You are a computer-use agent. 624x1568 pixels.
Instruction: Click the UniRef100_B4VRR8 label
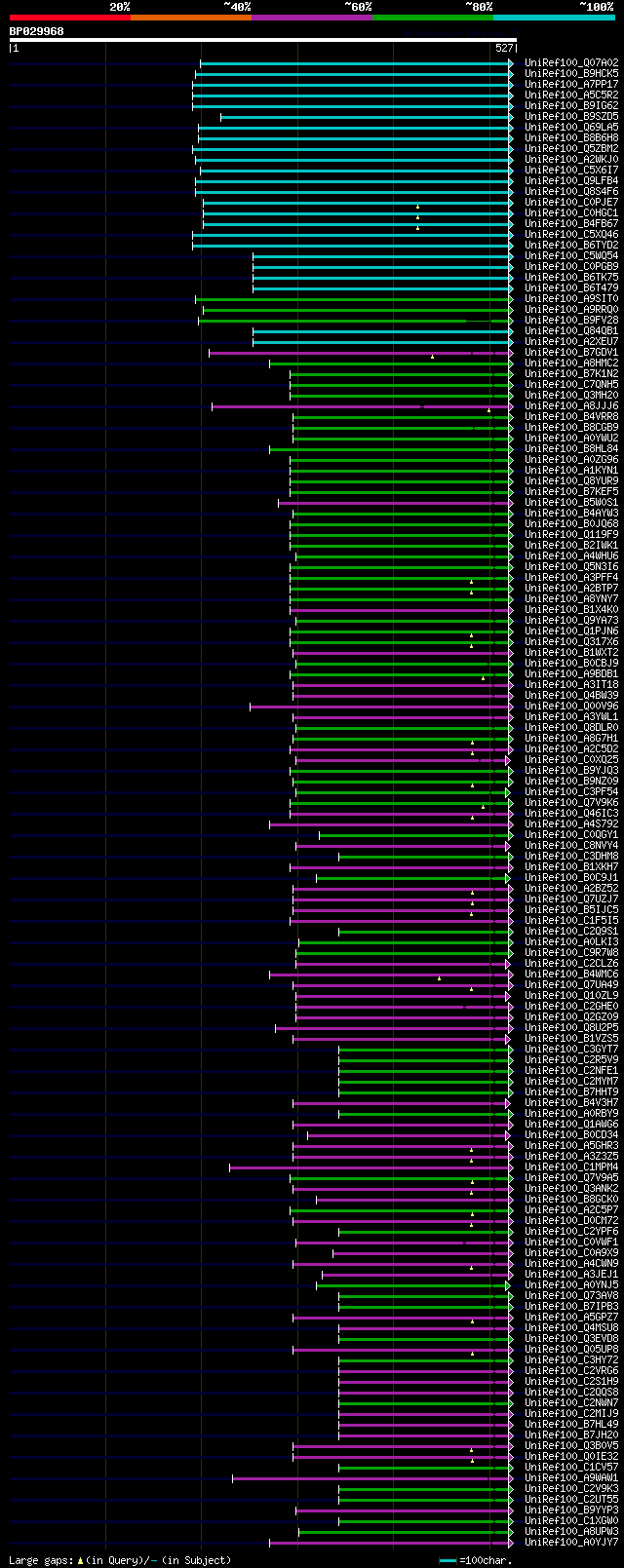pyautogui.click(x=571, y=417)
